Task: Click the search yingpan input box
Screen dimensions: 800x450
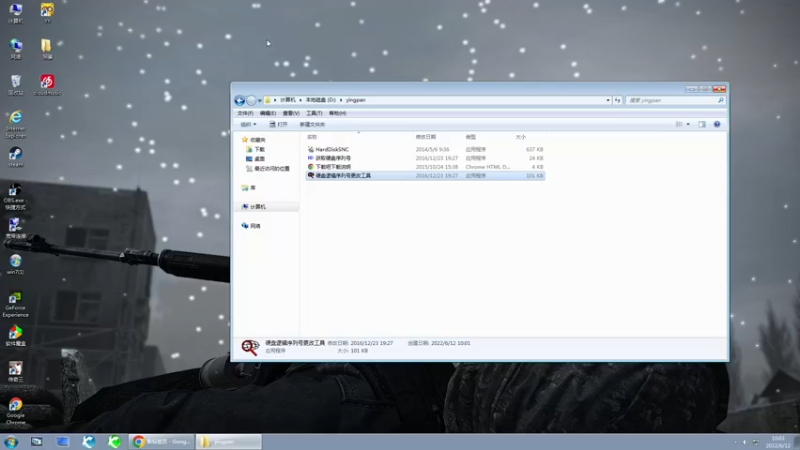Action: (x=670, y=101)
